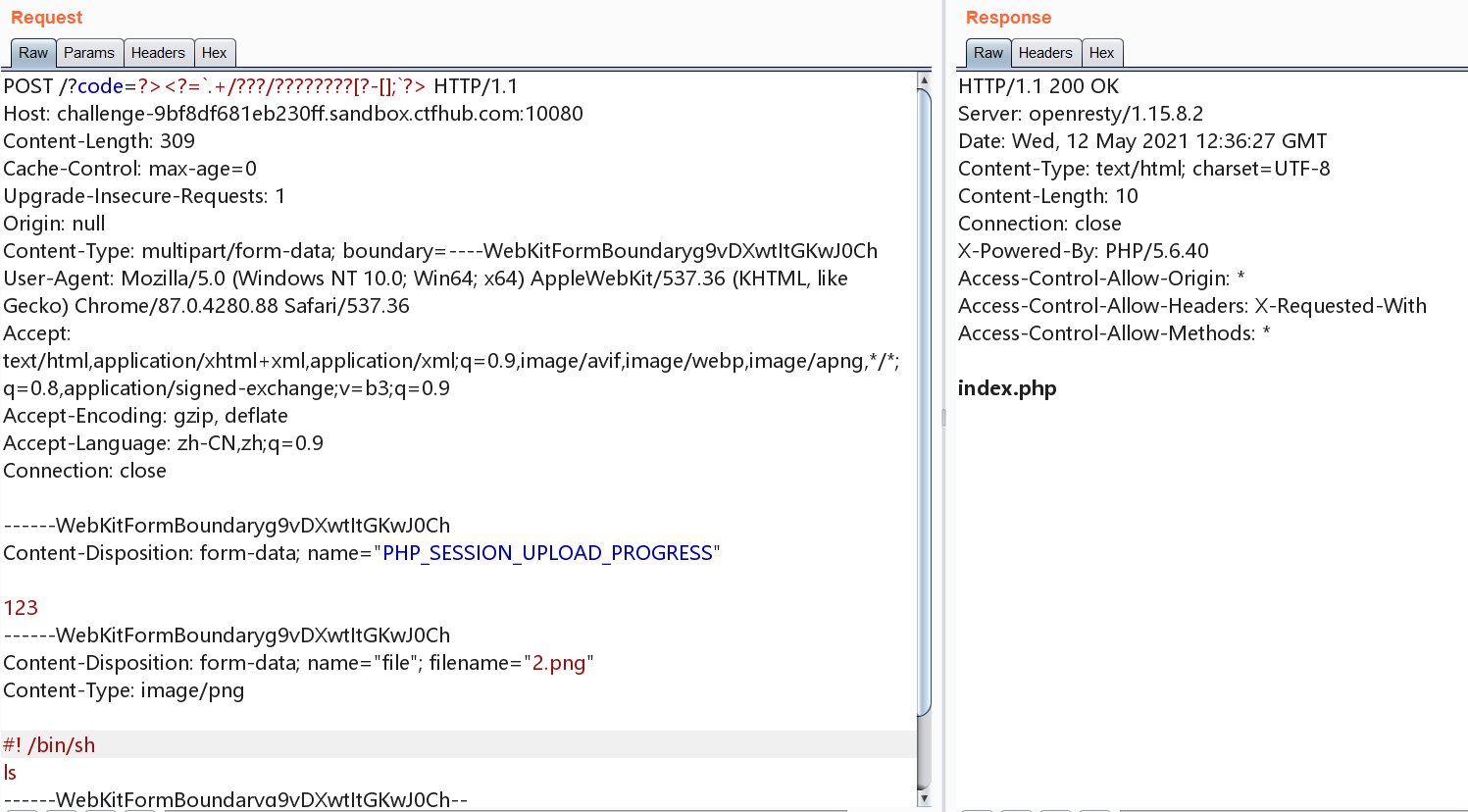The height and width of the screenshot is (812, 1468).
Task: Switch to the Params tab of the Request panel
Action: (89, 53)
